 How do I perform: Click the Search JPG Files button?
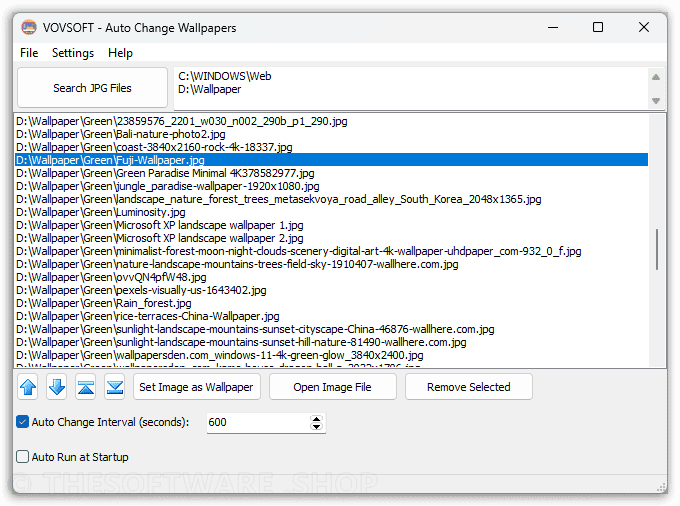click(92, 88)
